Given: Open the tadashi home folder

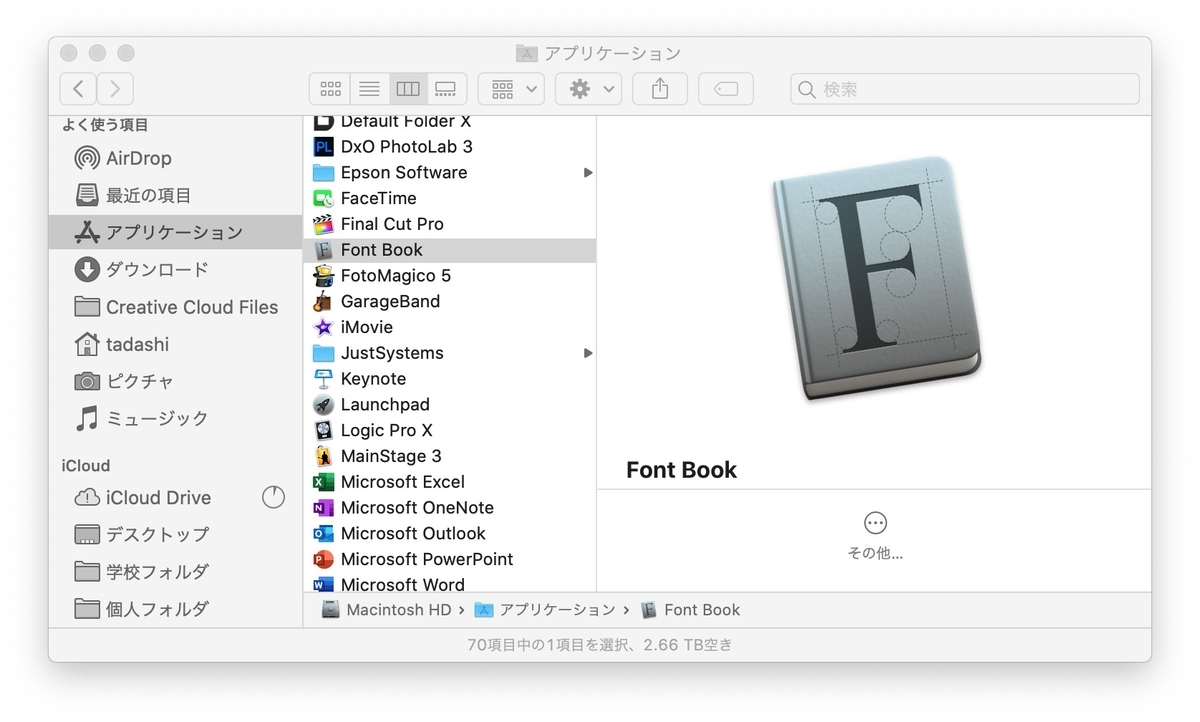Looking at the screenshot, I should tap(175, 344).
